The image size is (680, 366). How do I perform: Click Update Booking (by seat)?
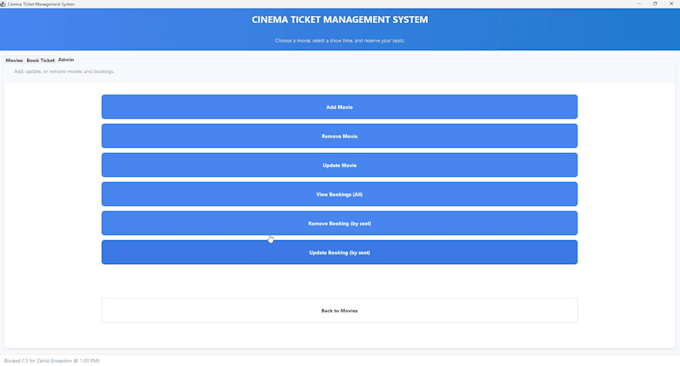[340, 252]
